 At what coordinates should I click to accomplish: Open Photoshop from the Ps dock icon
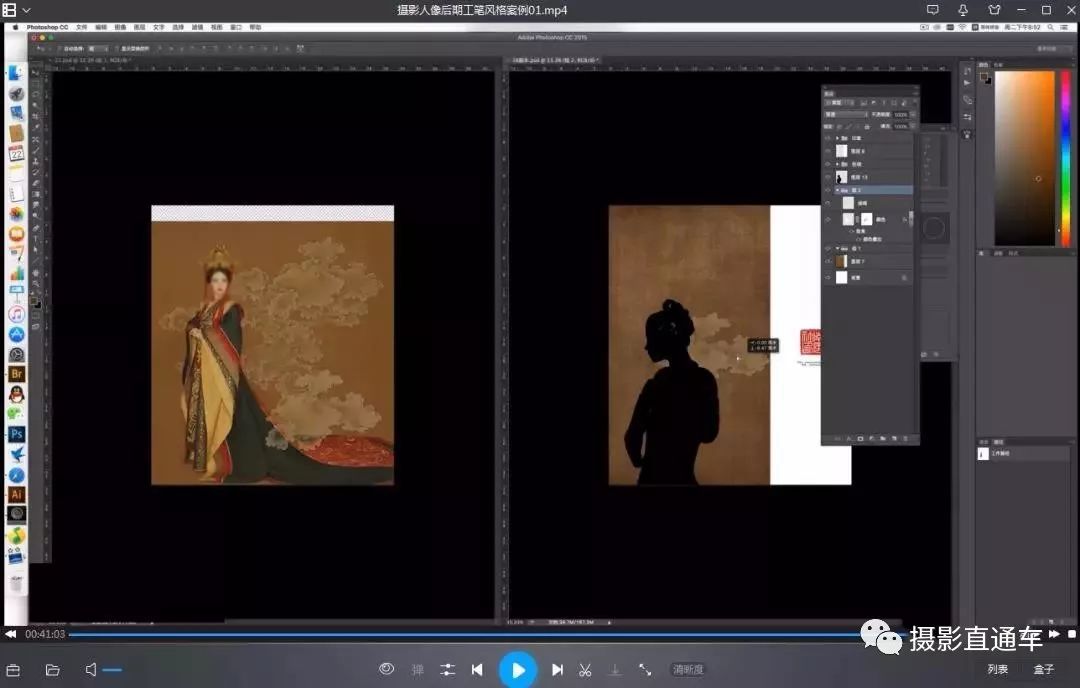pyautogui.click(x=17, y=434)
